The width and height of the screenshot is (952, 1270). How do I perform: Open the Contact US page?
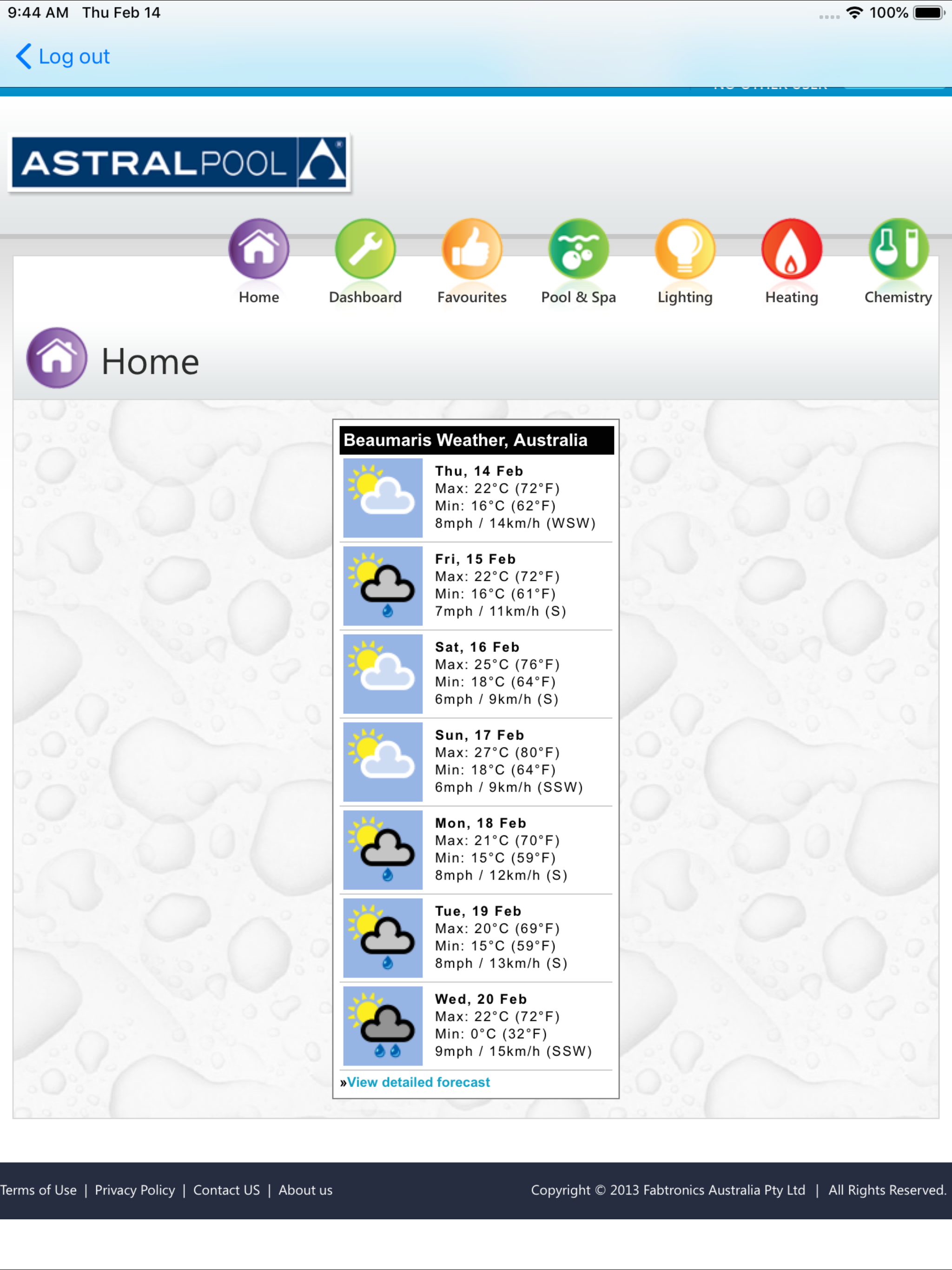(226, 1190)
